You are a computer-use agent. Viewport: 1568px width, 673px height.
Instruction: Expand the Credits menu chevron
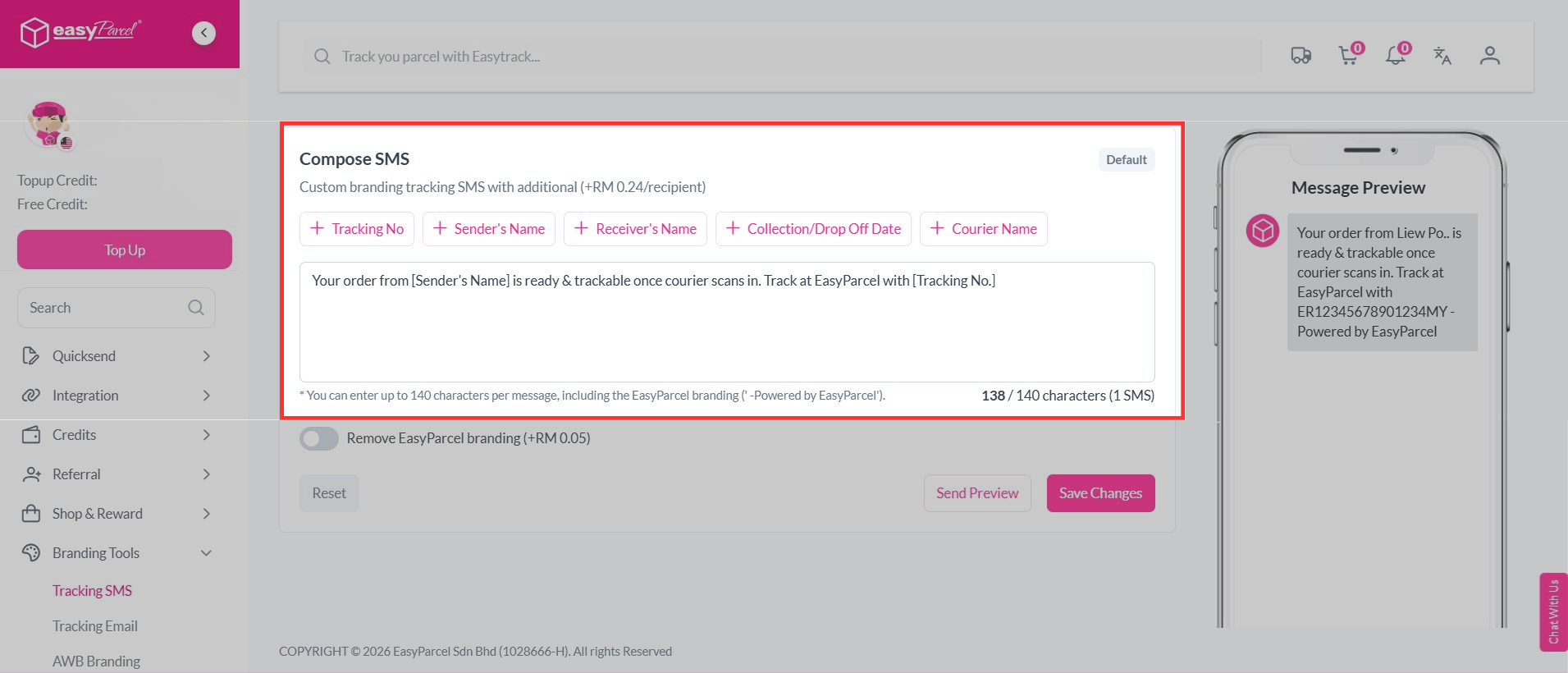[x=207, y=435]
